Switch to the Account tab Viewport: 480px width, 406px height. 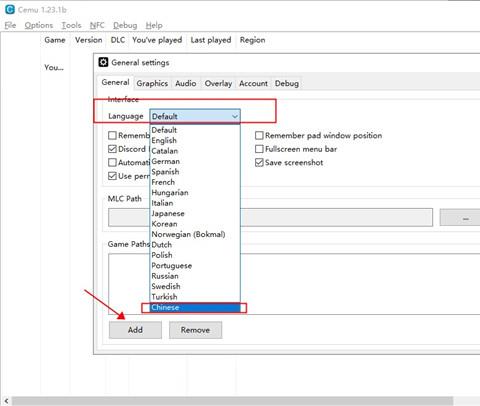click(253, 83)
